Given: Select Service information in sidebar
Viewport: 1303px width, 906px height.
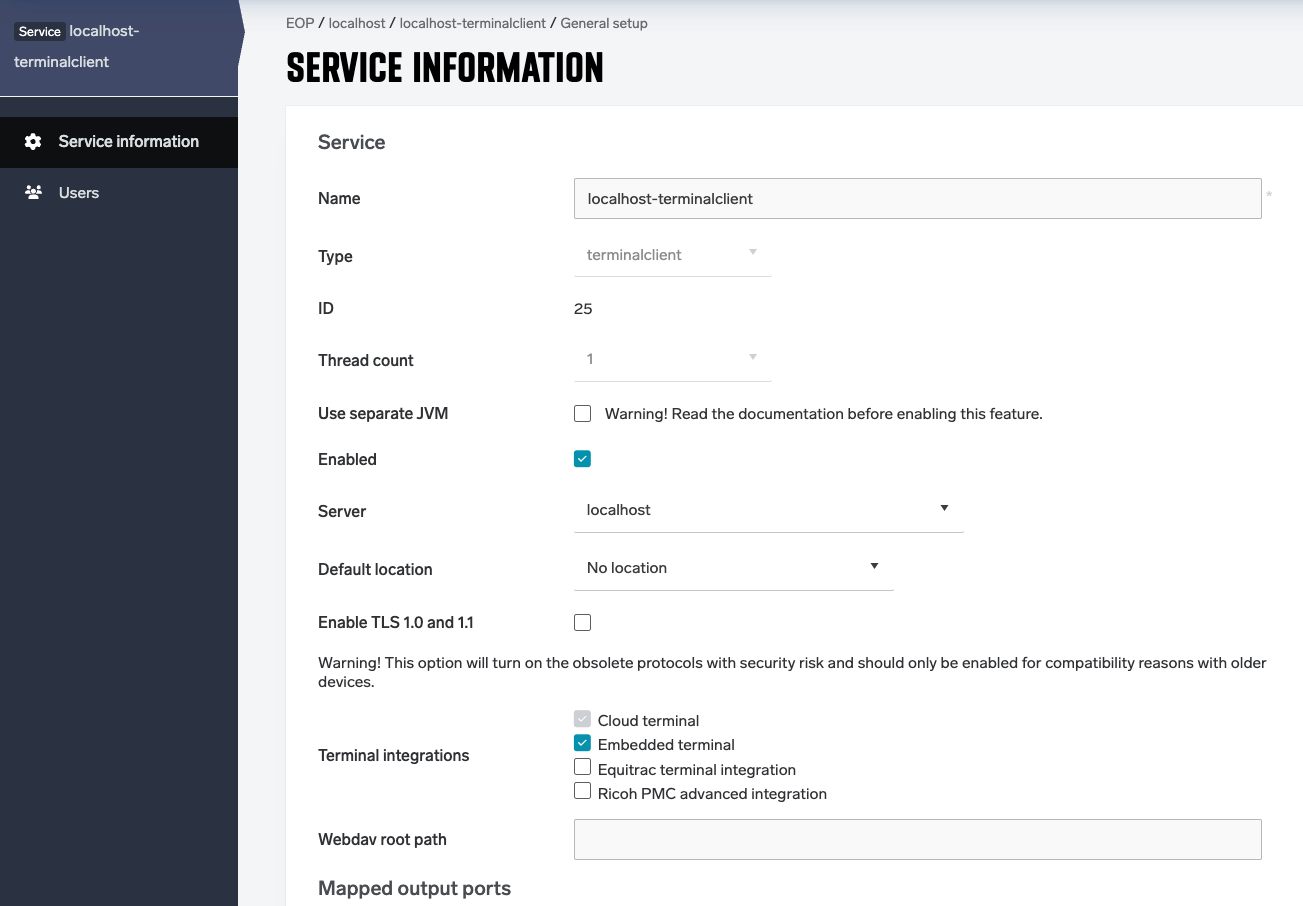Looking at the screenshot, I should tap(128, 142).
